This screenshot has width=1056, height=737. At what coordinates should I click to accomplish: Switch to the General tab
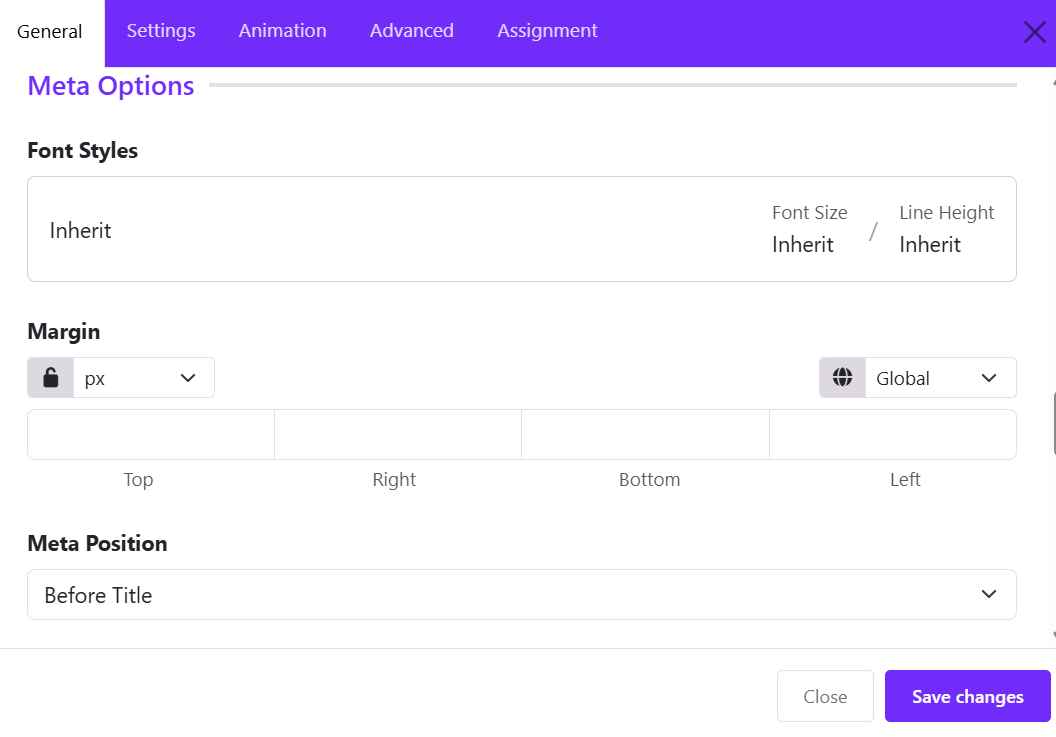50,32
